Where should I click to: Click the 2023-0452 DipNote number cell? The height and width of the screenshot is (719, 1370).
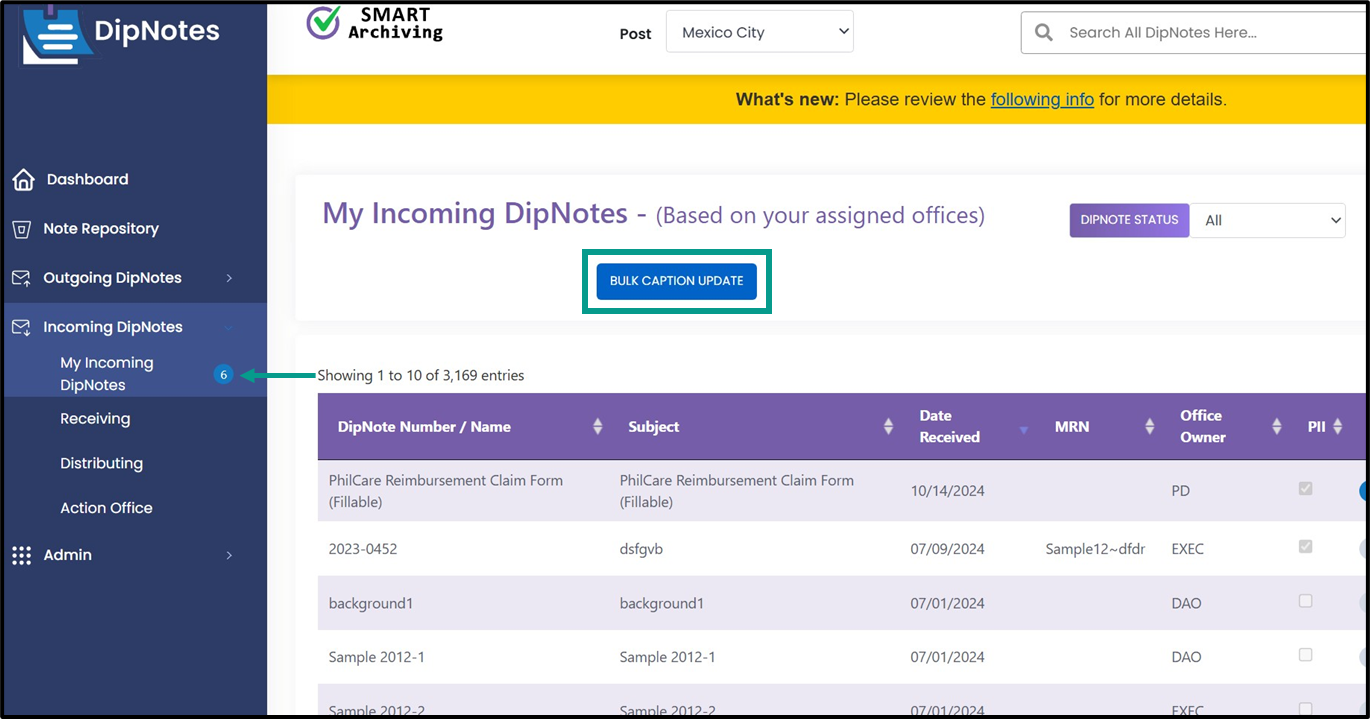click(x=363, y=549)
